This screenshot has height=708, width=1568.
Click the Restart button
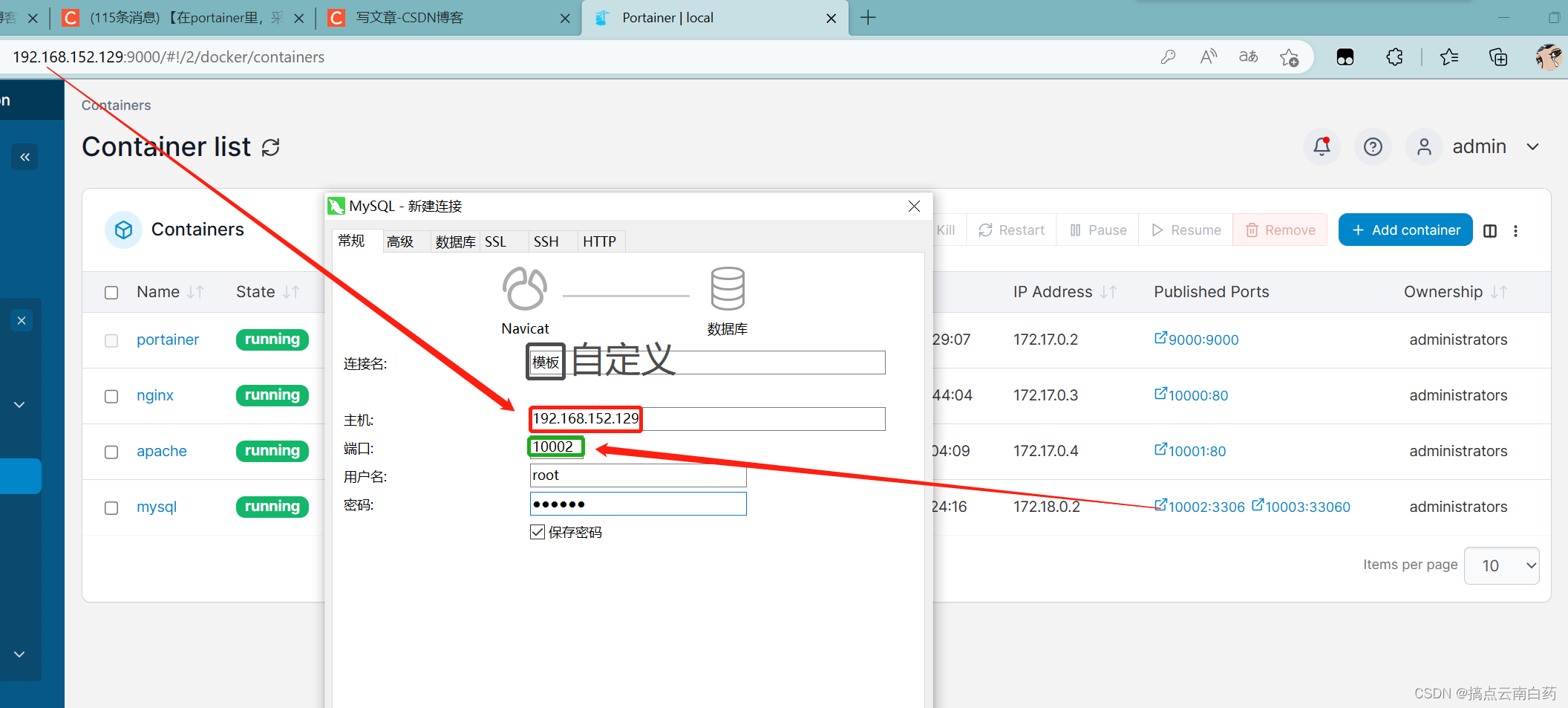pos(1011,230)
